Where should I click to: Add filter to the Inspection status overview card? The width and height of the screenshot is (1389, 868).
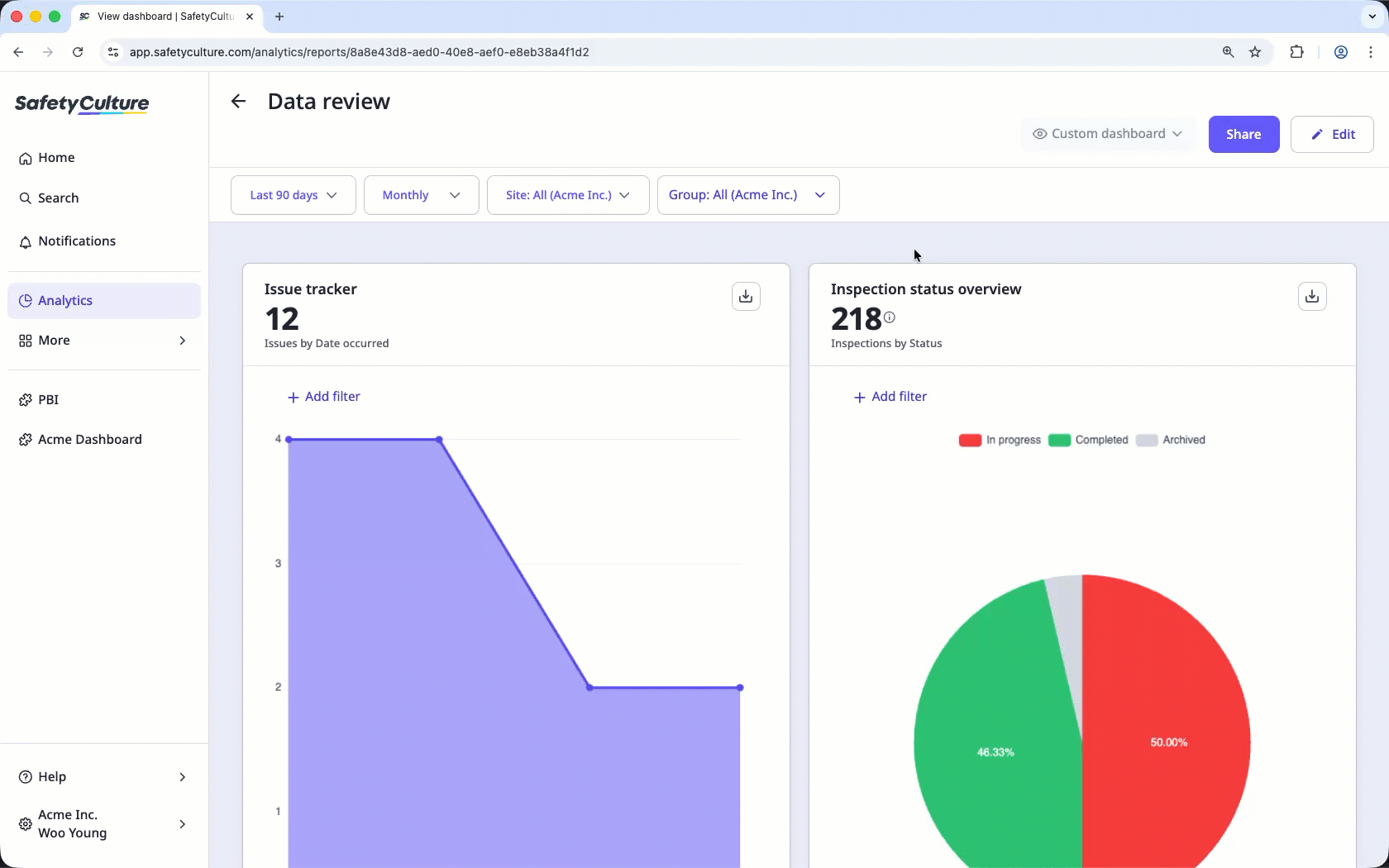(x=890, y=397)
